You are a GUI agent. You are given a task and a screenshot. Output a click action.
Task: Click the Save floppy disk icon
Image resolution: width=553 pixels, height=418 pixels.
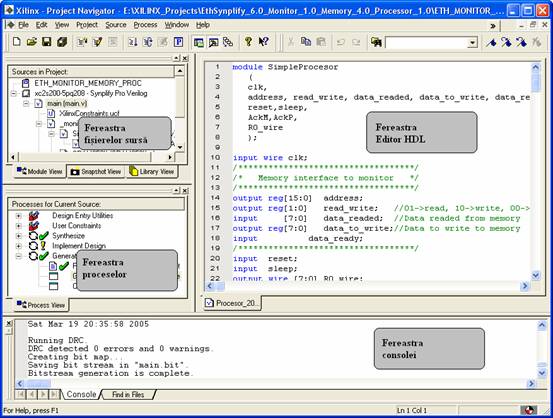click(47, 42)
